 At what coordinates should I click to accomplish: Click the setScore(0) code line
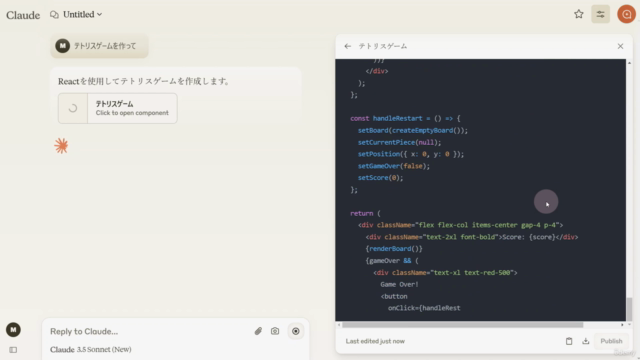click(x=380, y=178)
